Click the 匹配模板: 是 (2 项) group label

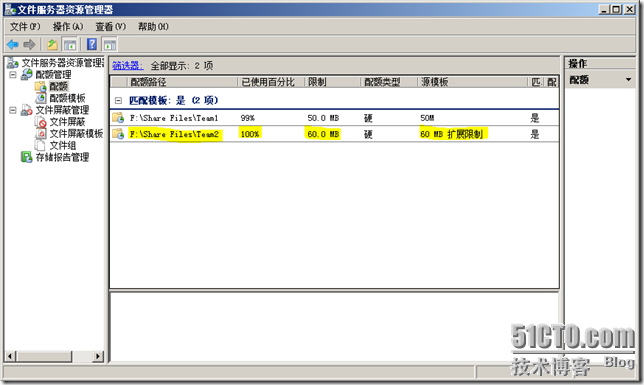point(173,100)
